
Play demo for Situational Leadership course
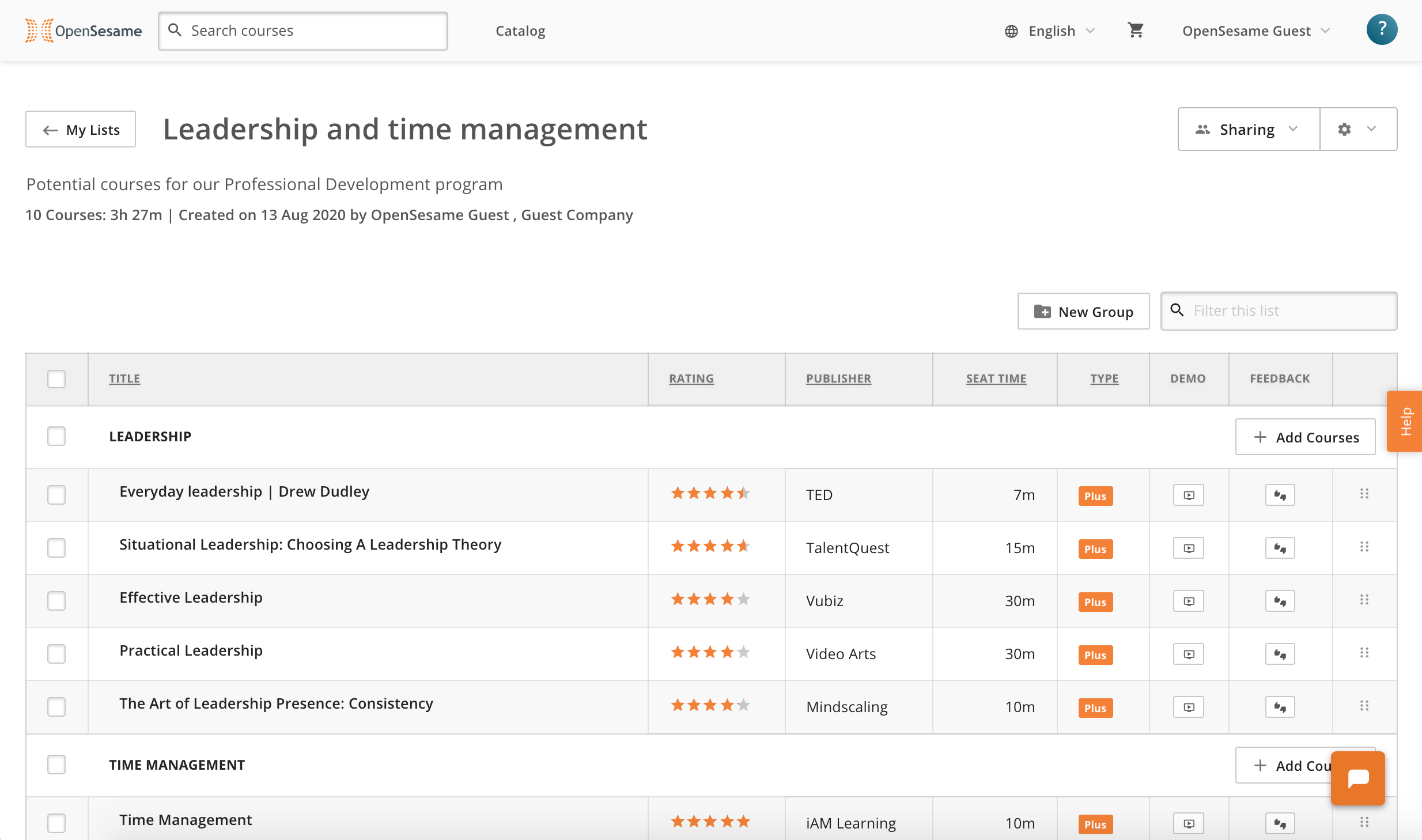pyautogui.click(x=1189, y=548)
